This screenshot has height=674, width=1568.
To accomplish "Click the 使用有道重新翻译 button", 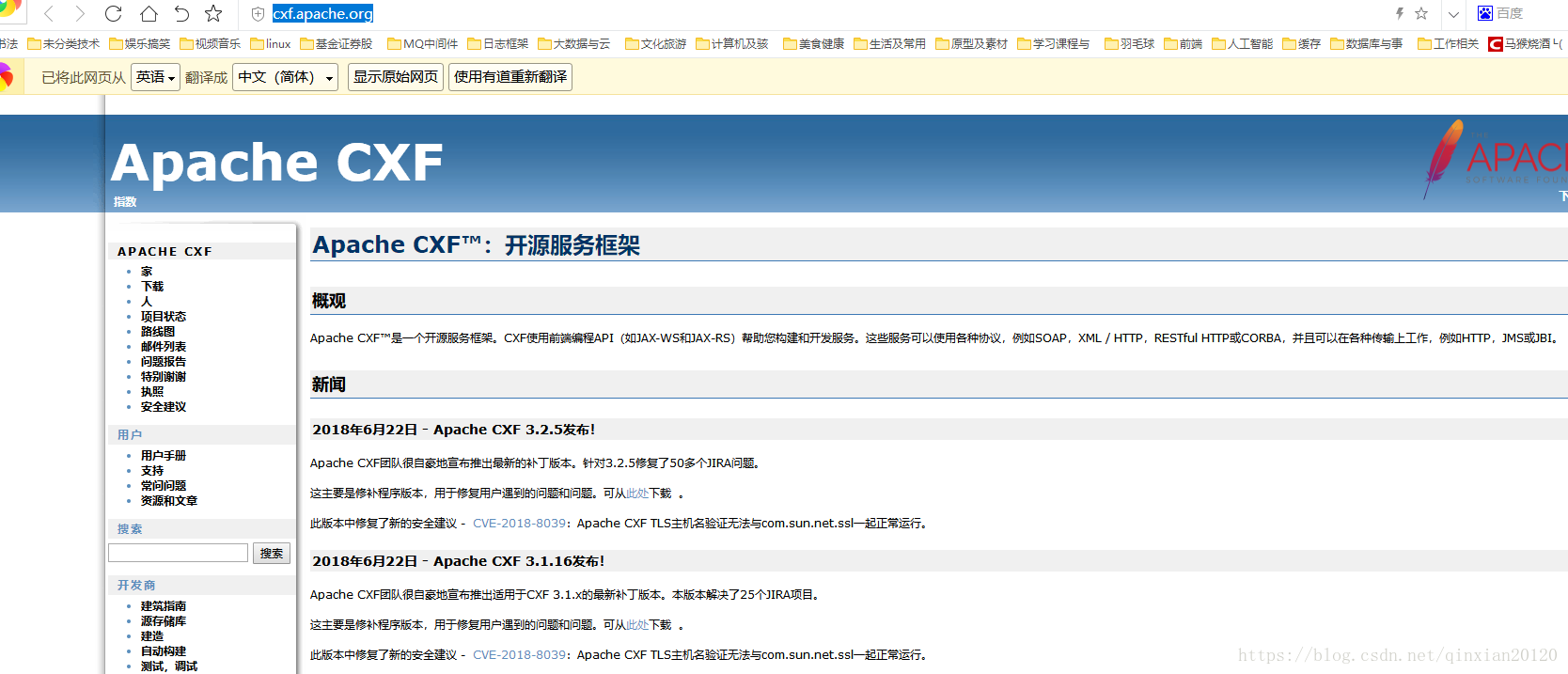I will point(510,77).
